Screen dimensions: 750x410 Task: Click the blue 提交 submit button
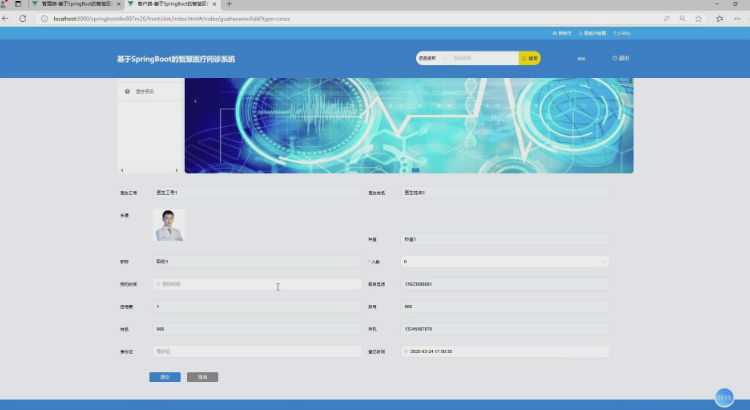tap(165, 377)
